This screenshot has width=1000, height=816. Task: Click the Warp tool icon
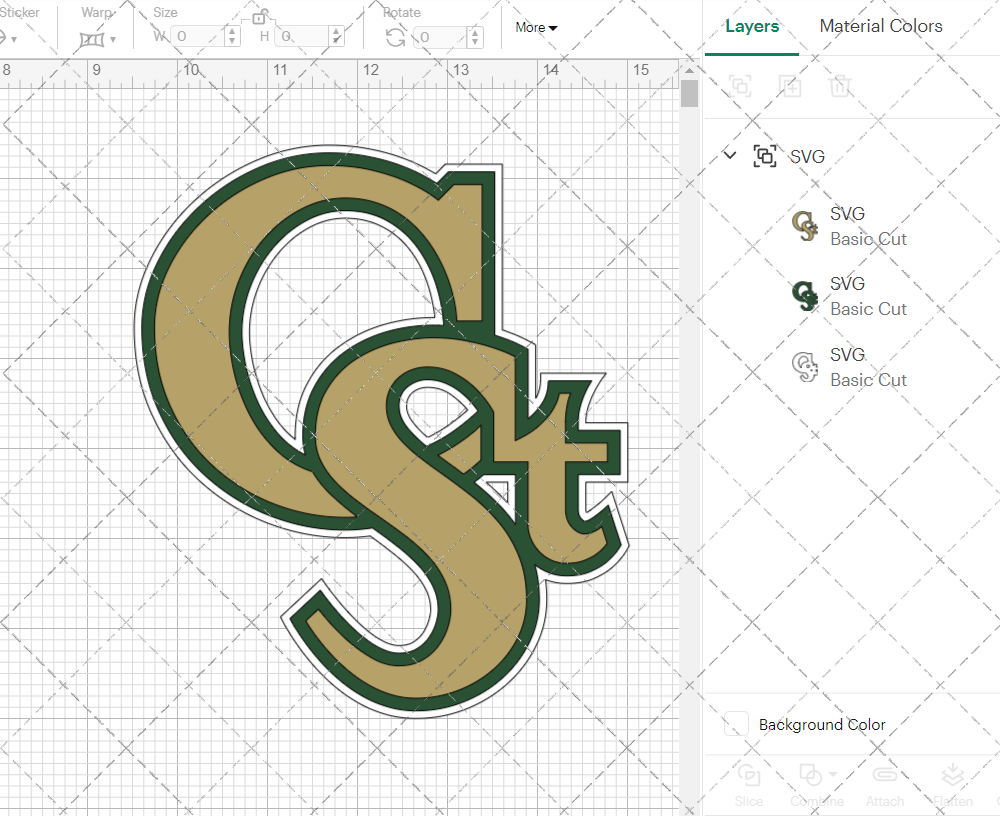tap(91, 40)
